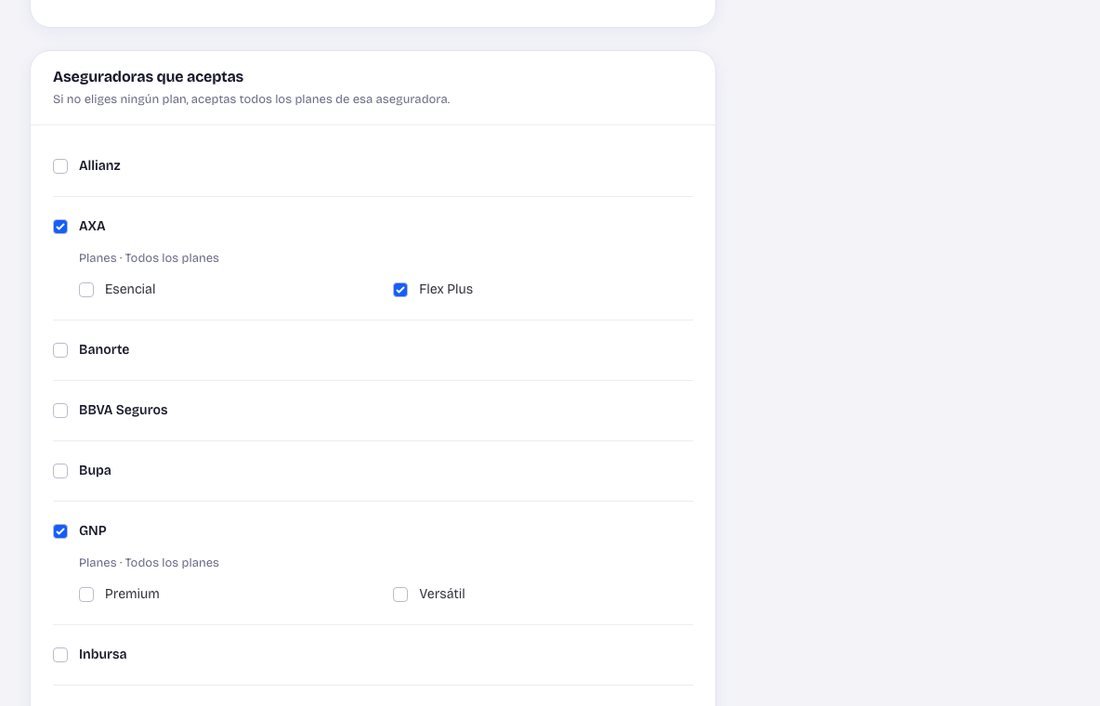Click the Premium plan label

pos(132,594)
